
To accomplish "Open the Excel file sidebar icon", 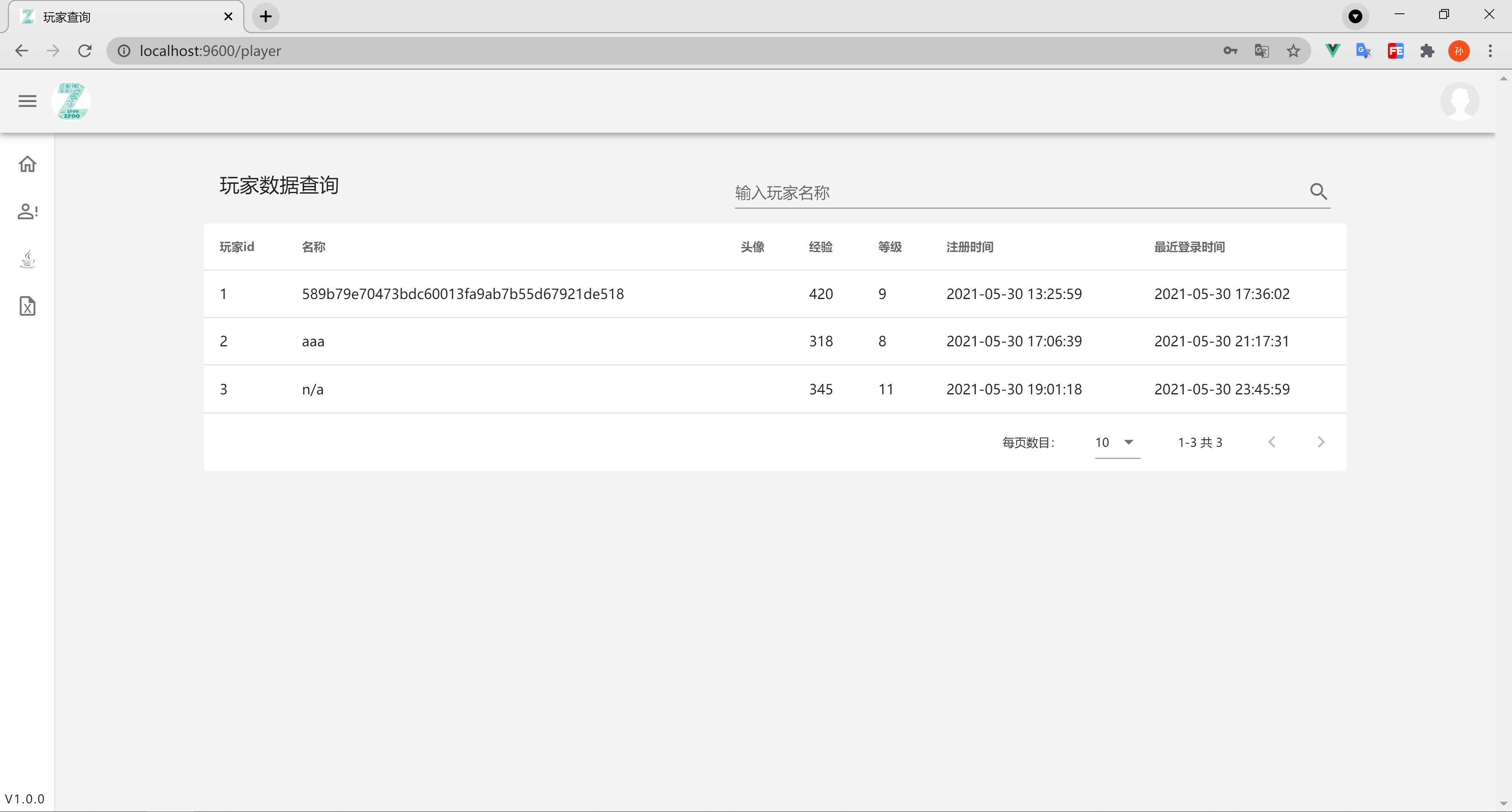I will click(27, 306).
